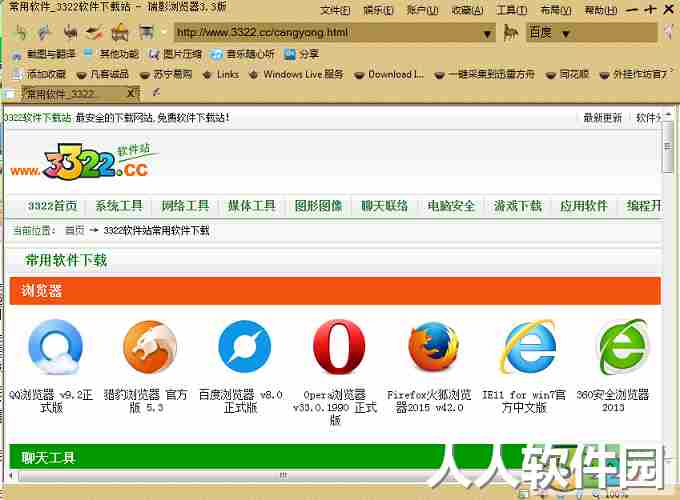Open the 应用软件 category
680x500 pixels.
(x=584, y=206)
